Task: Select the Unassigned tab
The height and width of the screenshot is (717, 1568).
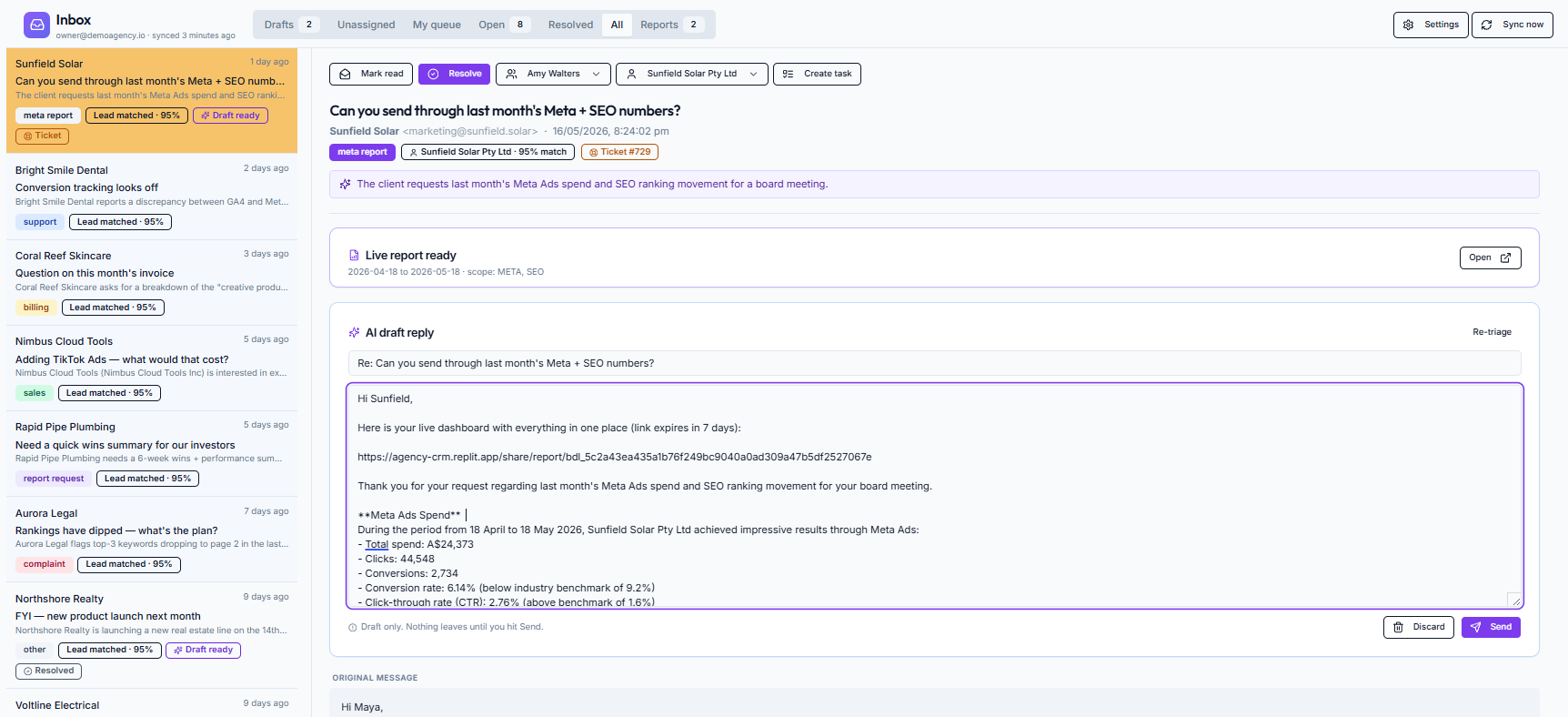Action: (x=366, y=25)
